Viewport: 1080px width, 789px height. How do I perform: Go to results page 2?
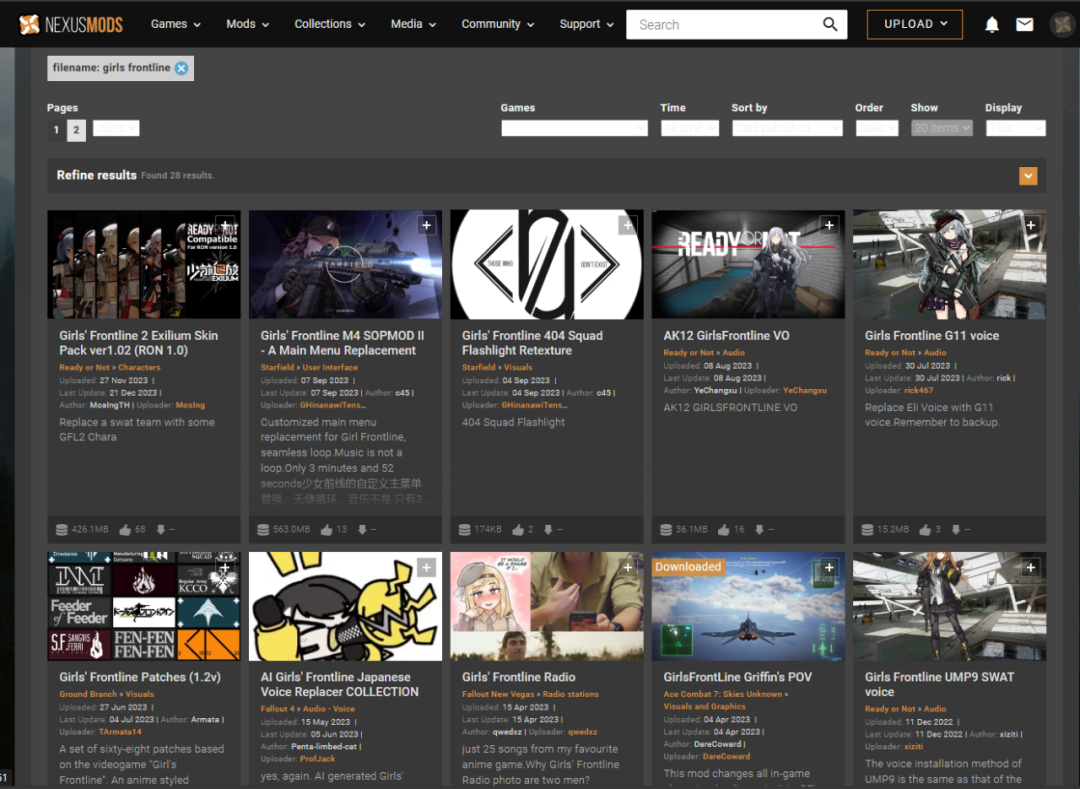tap(76, 129)
